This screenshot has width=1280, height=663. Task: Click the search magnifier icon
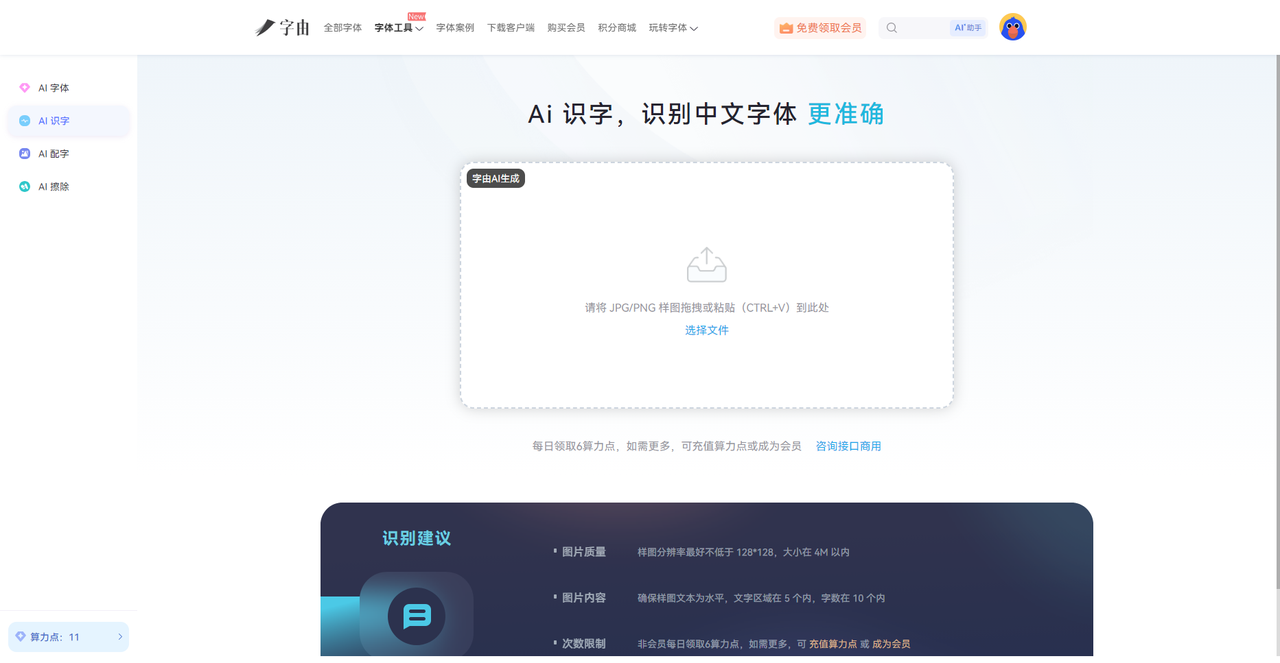click(892, 28)
